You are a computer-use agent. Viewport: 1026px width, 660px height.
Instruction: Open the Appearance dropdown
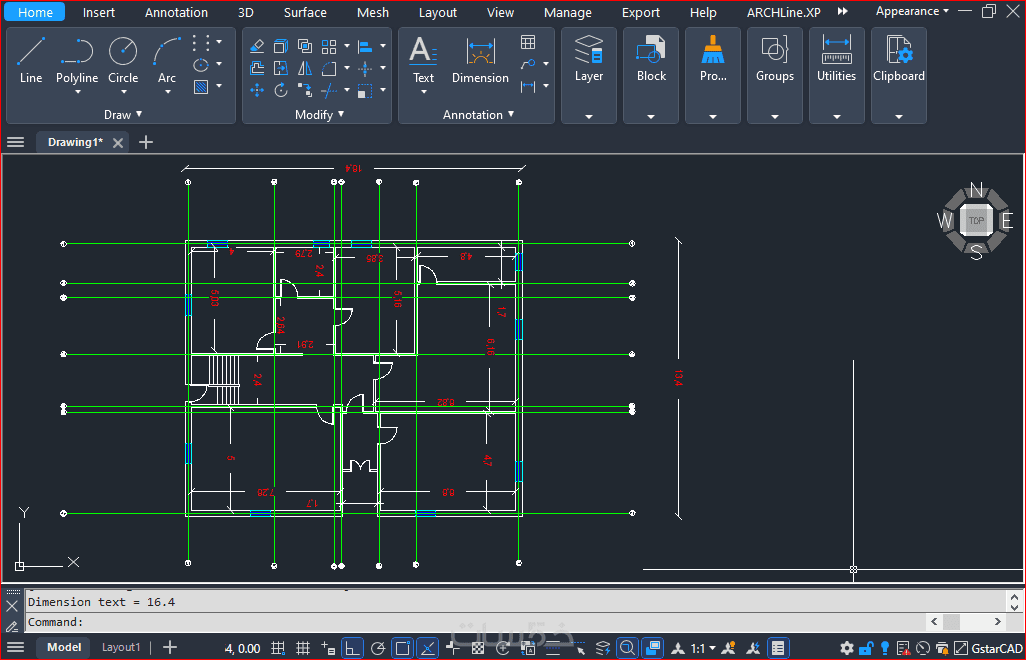coord(912,11)
